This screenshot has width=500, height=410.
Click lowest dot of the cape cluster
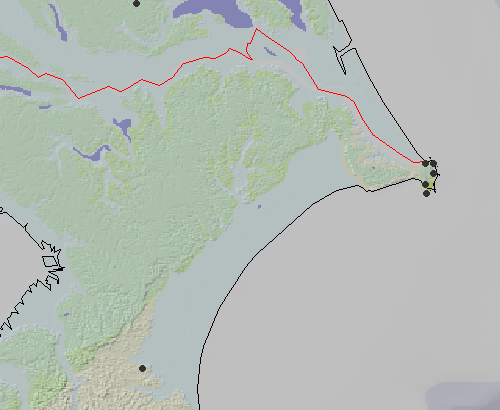pos(426,193)
